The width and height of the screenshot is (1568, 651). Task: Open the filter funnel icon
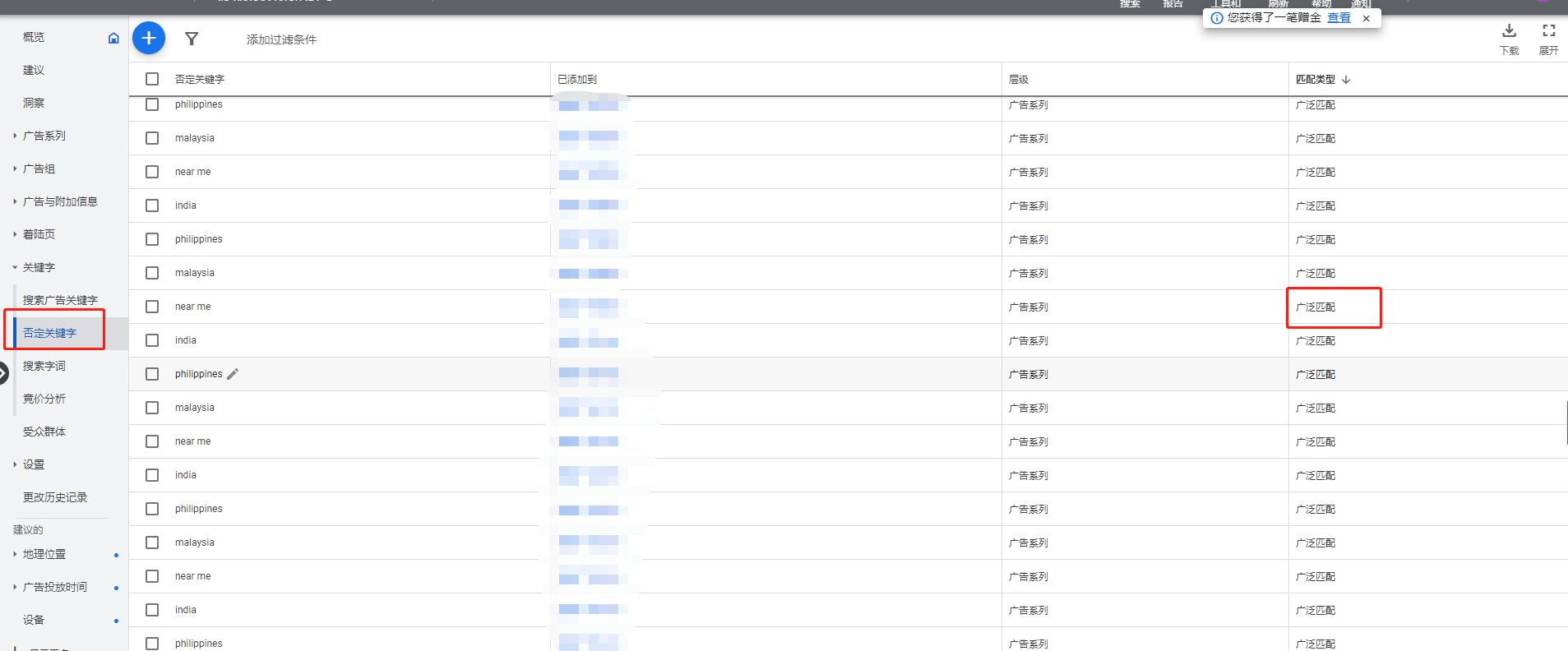pyautogui.click(x=192, y=39)
